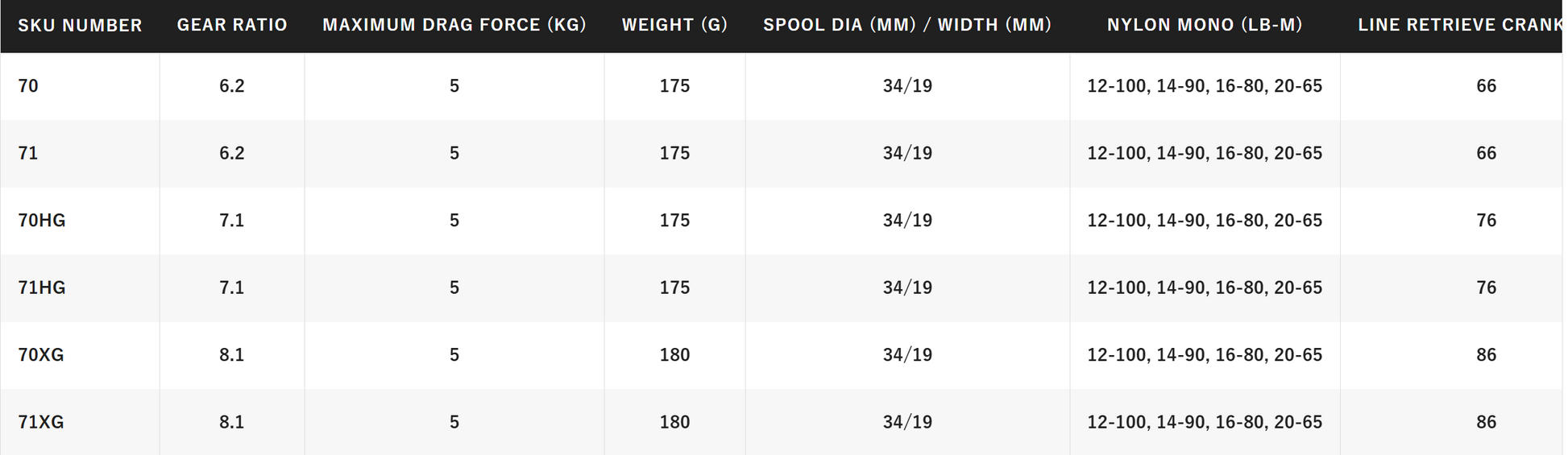The image size is (1568, 455).
Task: Click the gear ratio value for 71XG
Action: (232, 422)
